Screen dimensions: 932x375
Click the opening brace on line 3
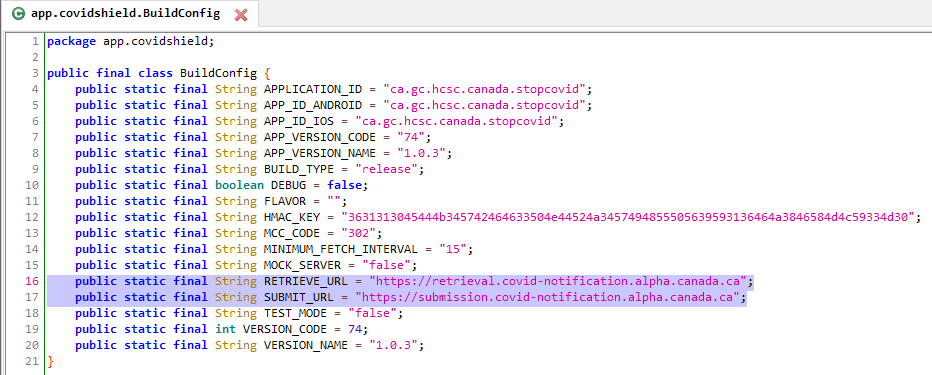pos(267,74)
